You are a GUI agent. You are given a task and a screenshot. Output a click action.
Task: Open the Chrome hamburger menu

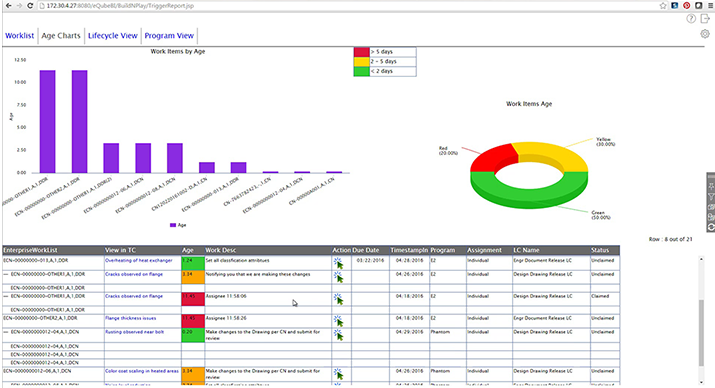(710, 5)
